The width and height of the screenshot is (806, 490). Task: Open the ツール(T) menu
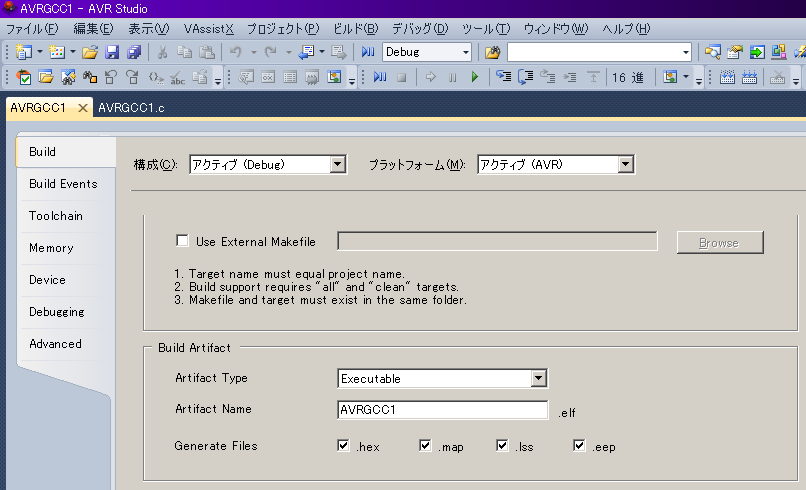pyautogui.click(x=486, y=29)
